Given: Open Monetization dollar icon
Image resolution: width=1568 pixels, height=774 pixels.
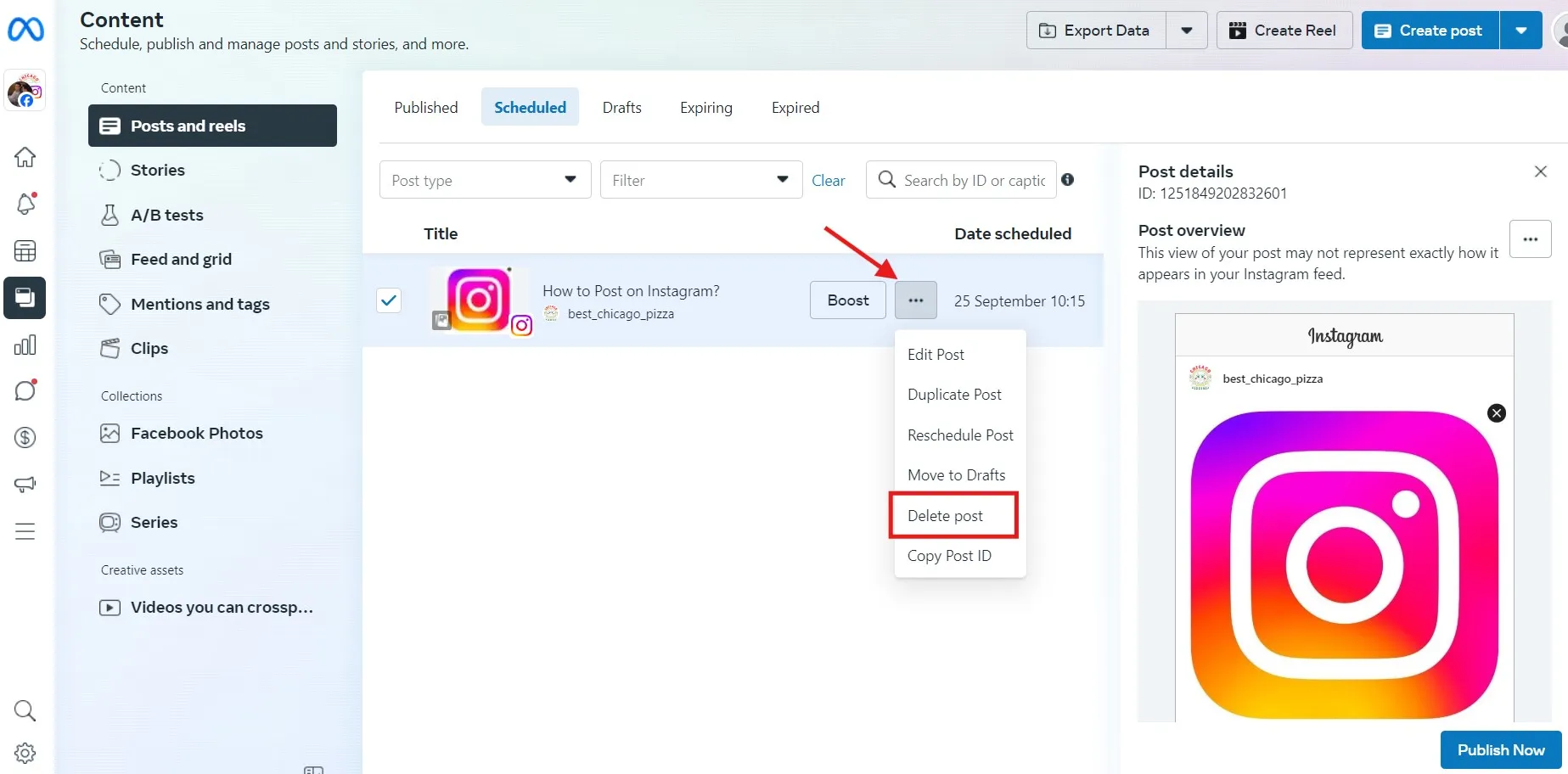Looking at the screenshot, I should [25, 438].
